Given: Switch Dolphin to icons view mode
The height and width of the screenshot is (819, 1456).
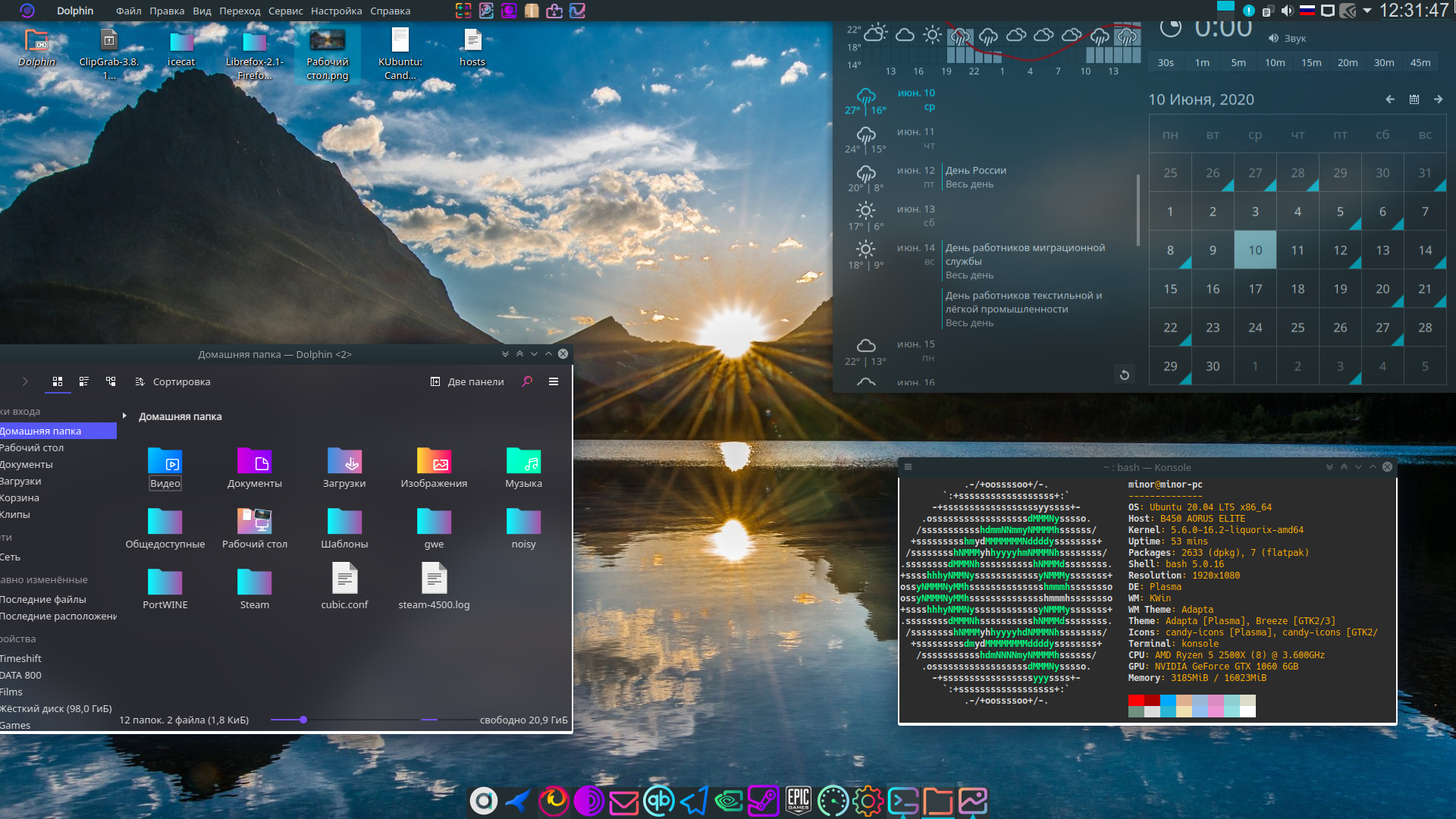Looking at the screenshot, I should click(58, 381).
